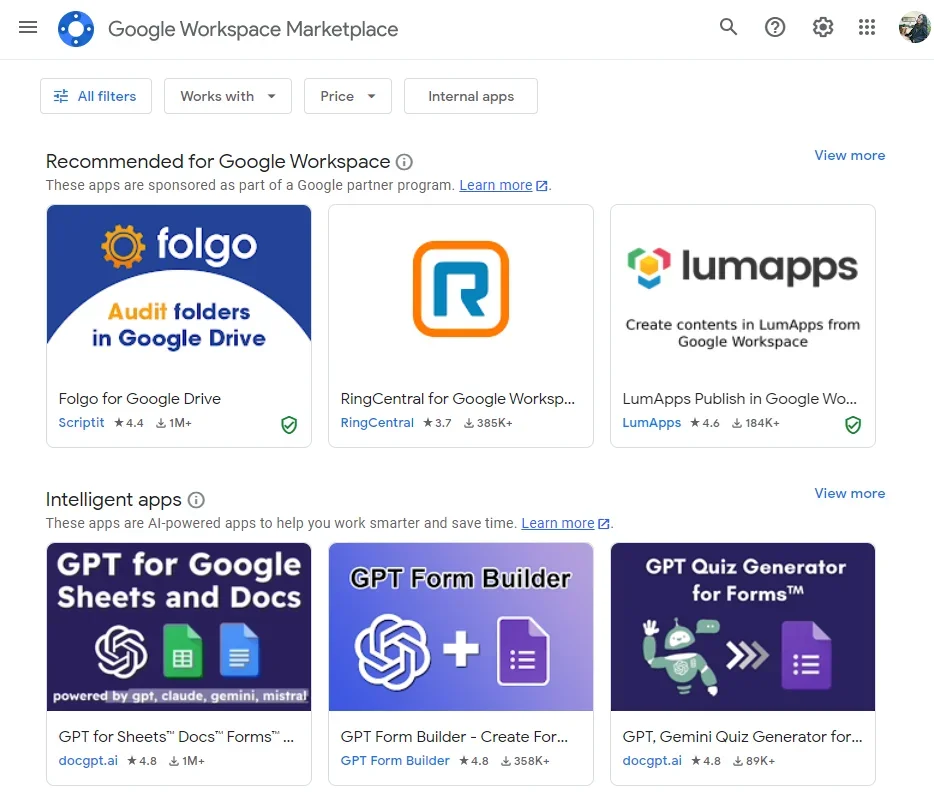The height and width of the screenshot is (799, 934).
Task: Open the Folgo banner image
Action: pyautogui.click(x=179, y=289)
